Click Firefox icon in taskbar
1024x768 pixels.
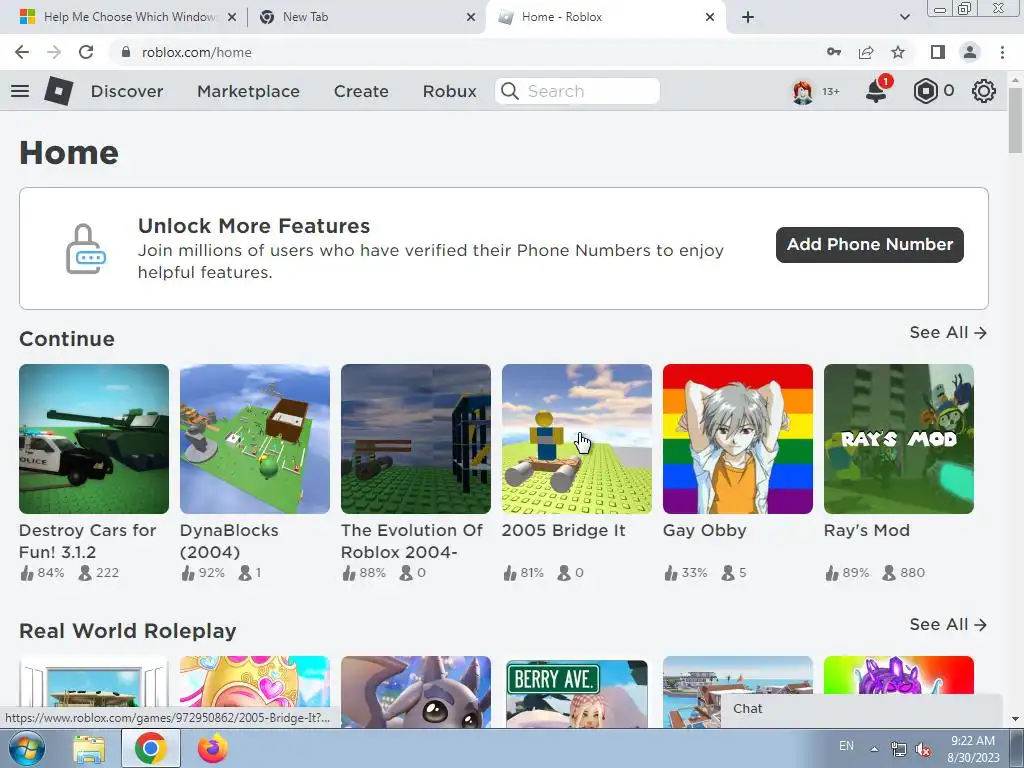213,748
